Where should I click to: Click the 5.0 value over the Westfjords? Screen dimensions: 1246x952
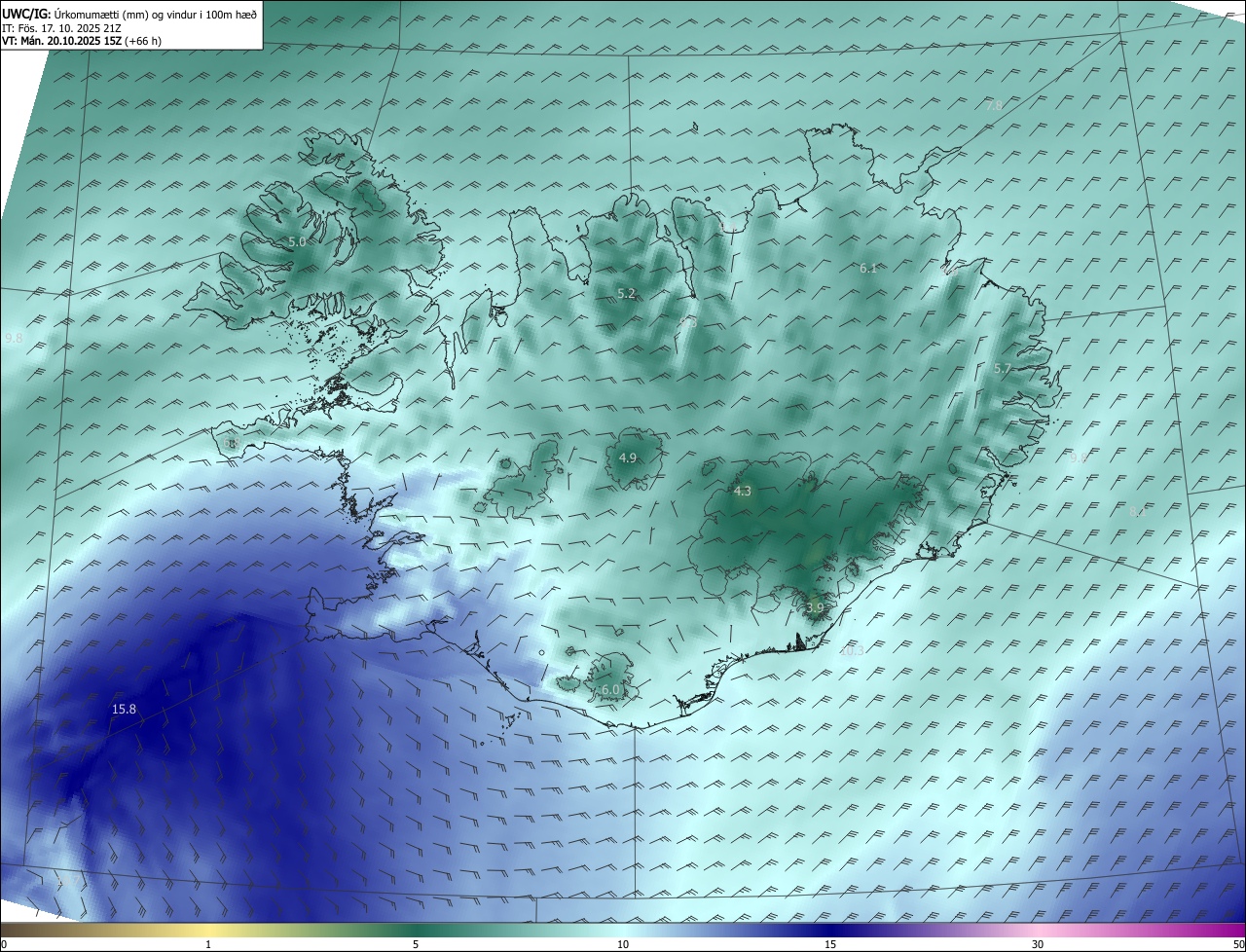(x=297, y=241)
